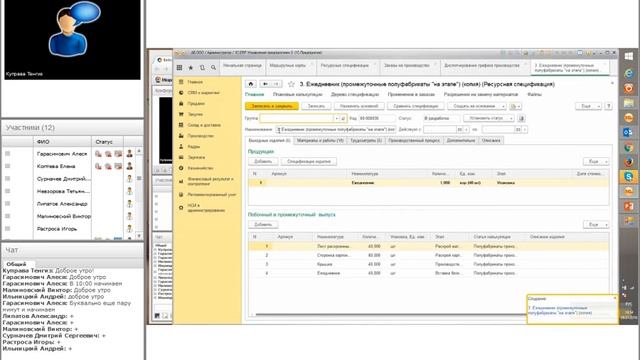
Task: Click Сравнить спецификации button
Action: click(416, 106)
